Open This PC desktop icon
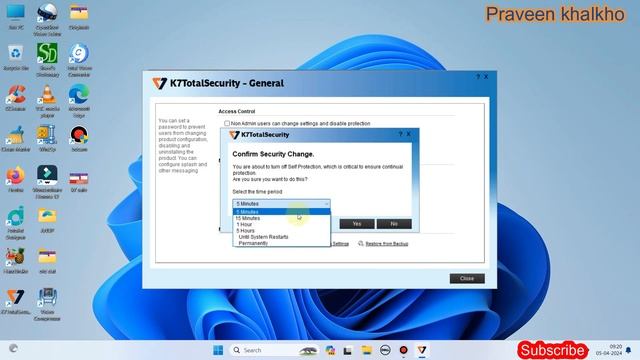The width and height of the screenshot is (640, 360). (16, 17)
